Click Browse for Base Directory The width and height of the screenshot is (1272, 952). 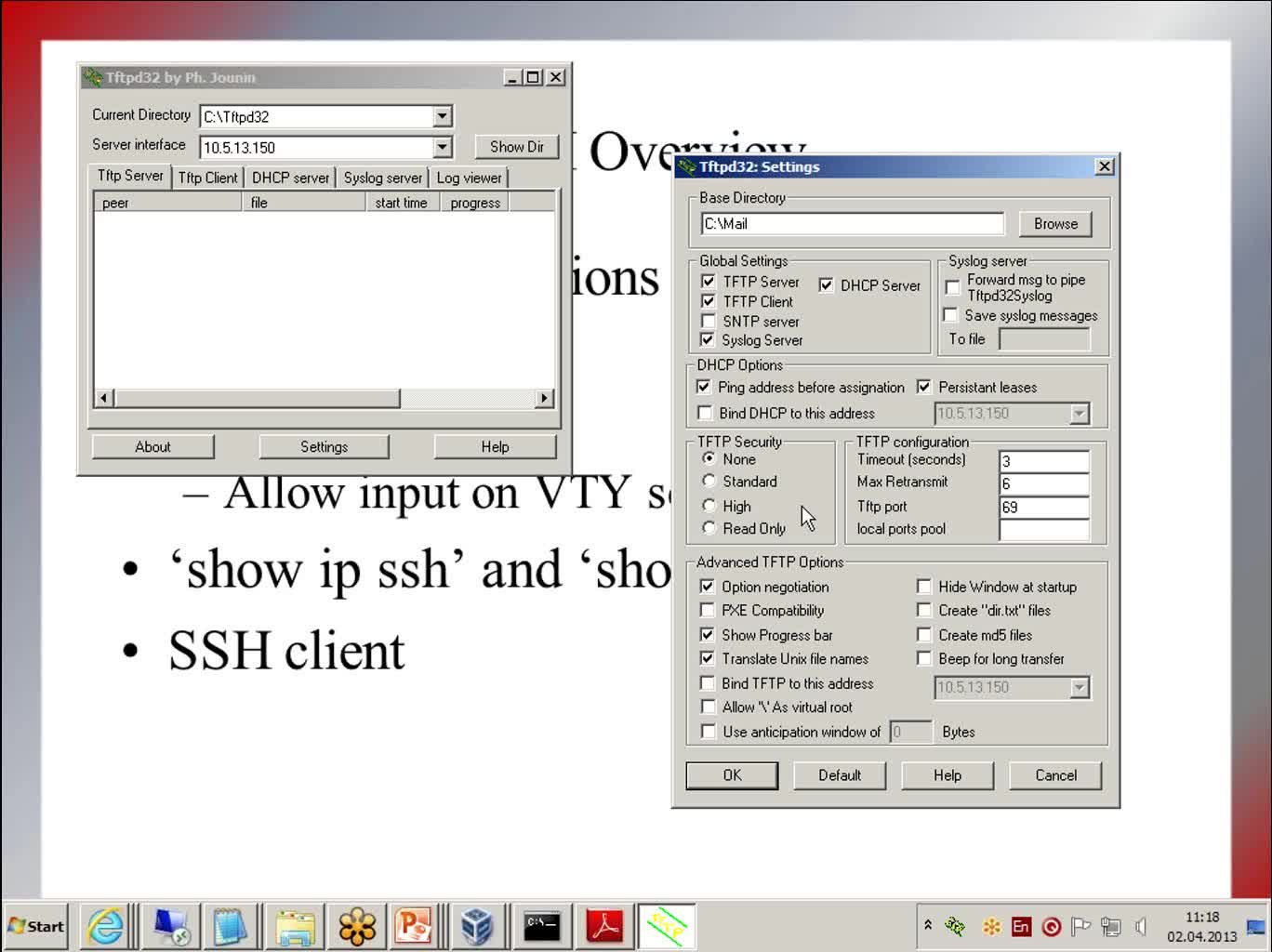tap(1055, 224)
